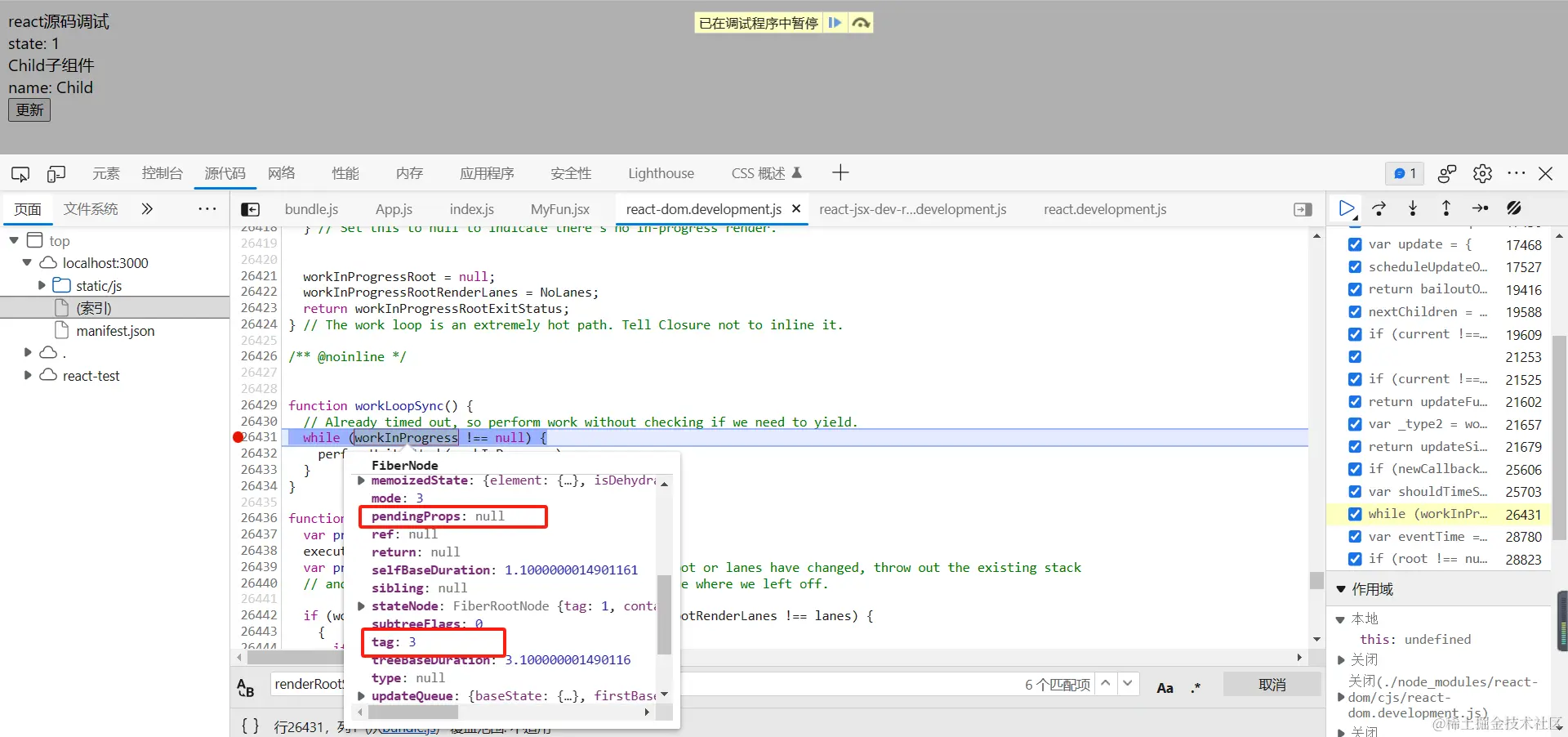Open the MyFun.jsx editor tab
The height and width of the screenshot is (737, 1568).
pyautogui.click(x=560, y=209)
